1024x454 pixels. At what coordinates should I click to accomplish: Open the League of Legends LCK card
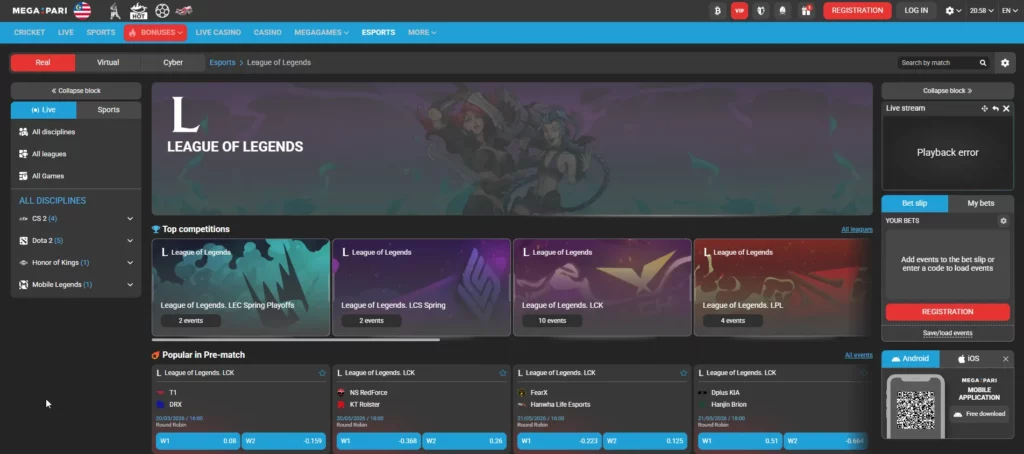602,287
